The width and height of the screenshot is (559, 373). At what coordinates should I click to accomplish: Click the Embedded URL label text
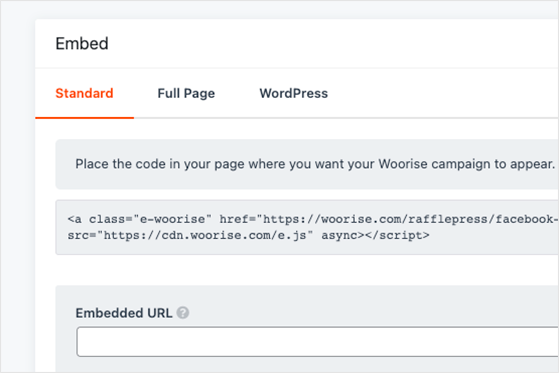[x=124, y=313]
